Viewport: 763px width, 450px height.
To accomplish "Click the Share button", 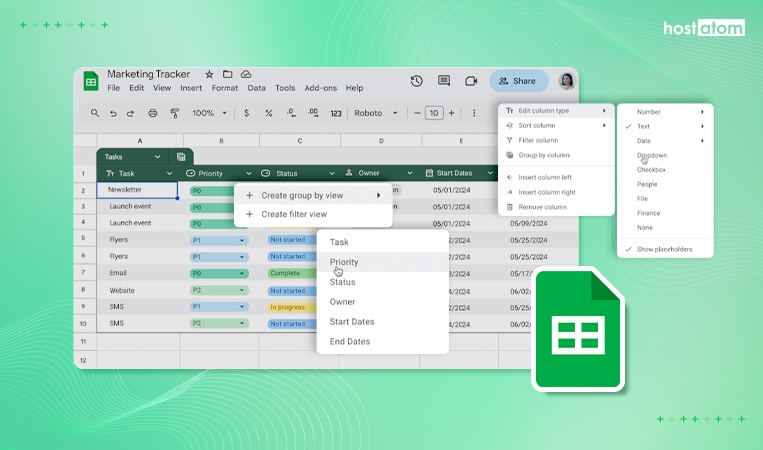I will point(519,81).
